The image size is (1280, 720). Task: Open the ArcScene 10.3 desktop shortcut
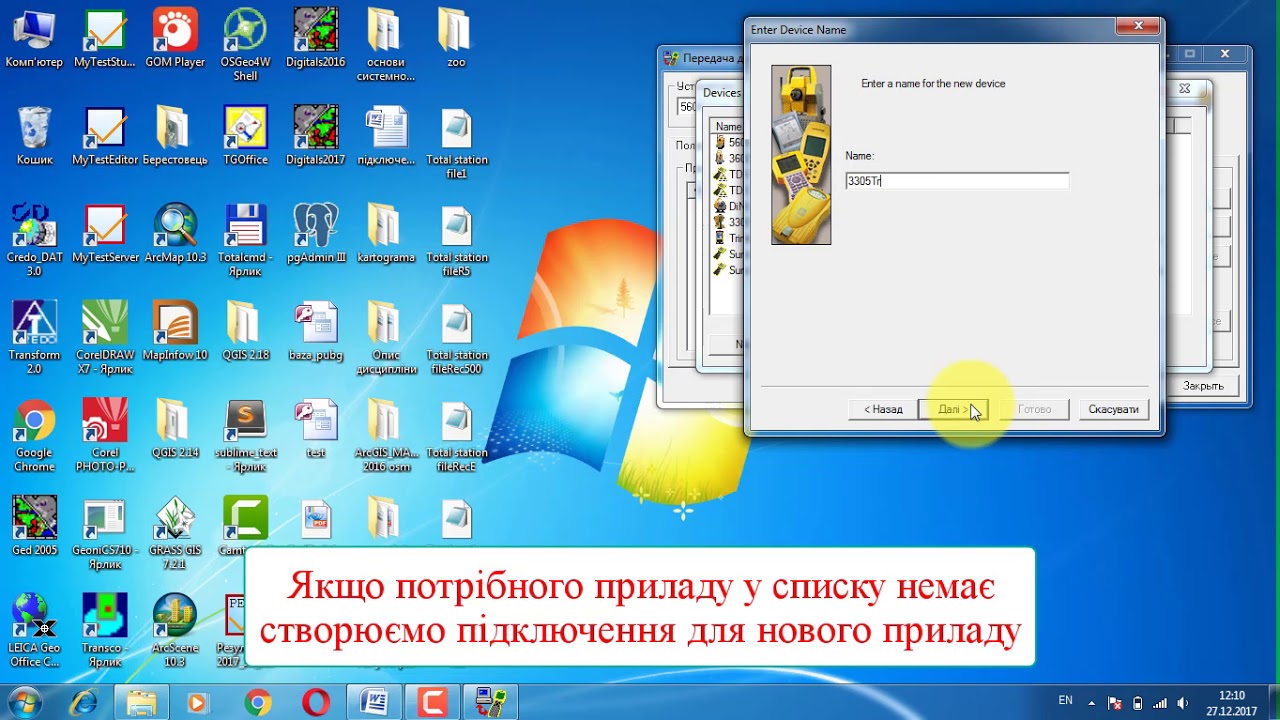(x=175, y=631)
